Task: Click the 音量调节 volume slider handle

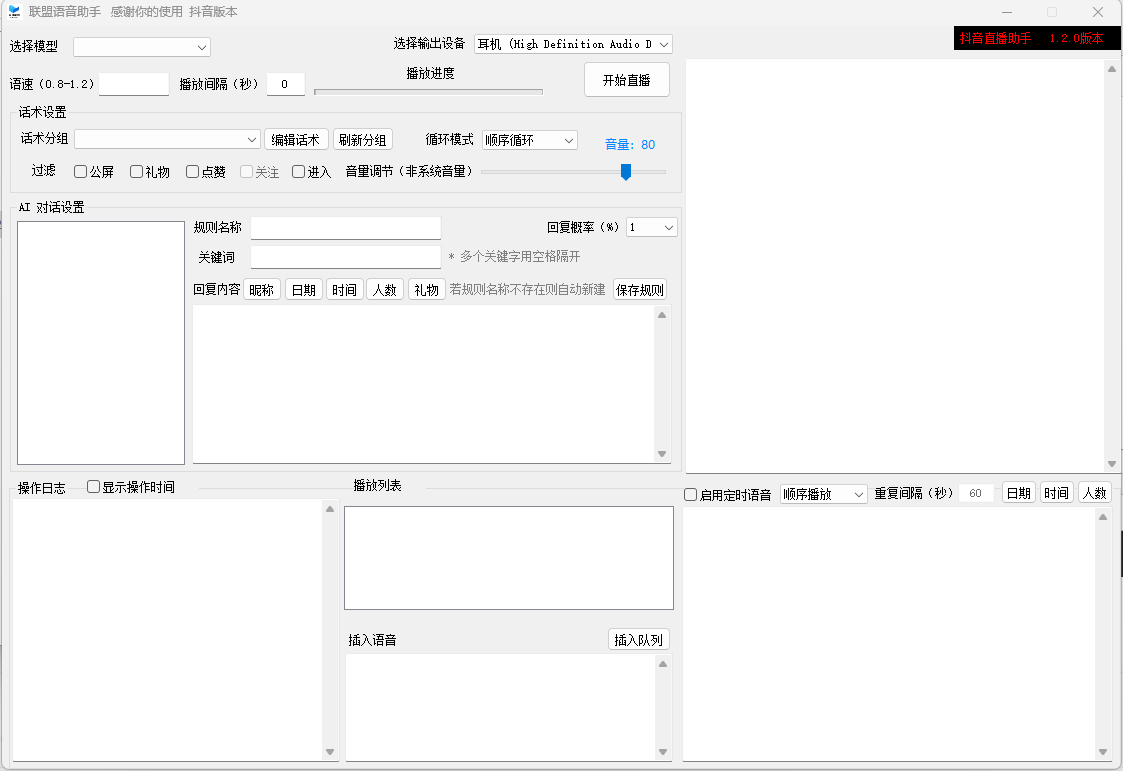Action: click(626, 172)
